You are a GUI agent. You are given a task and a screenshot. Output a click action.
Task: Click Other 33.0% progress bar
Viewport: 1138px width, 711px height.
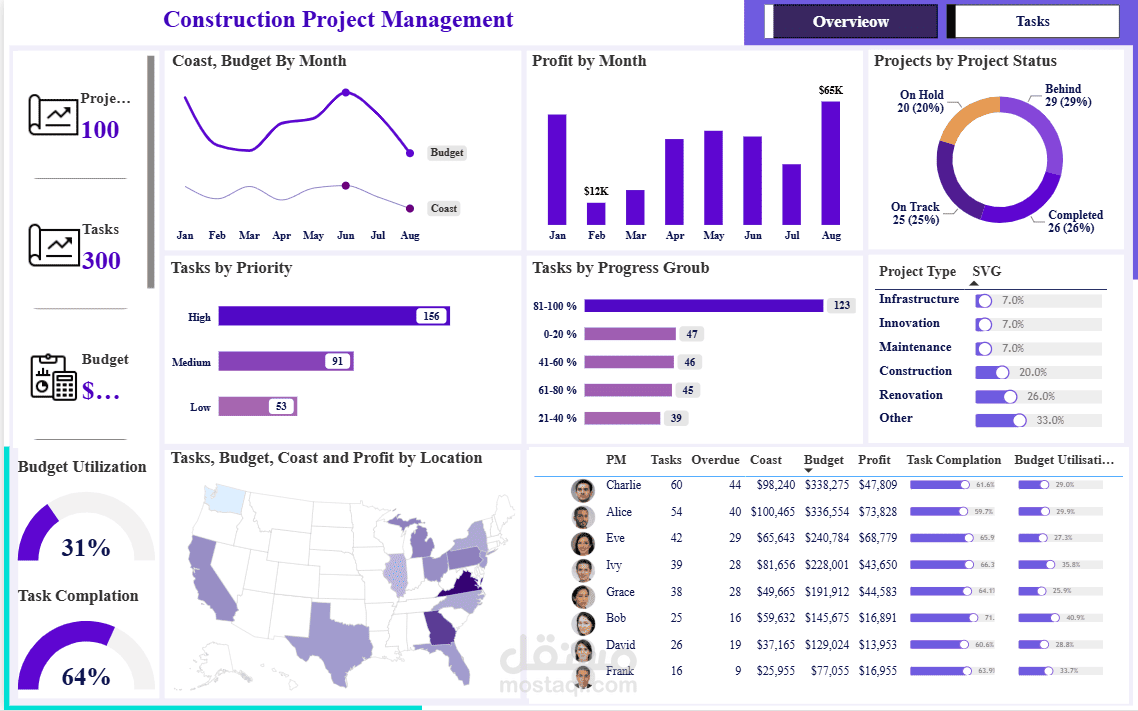click(x=1039, y=420)
